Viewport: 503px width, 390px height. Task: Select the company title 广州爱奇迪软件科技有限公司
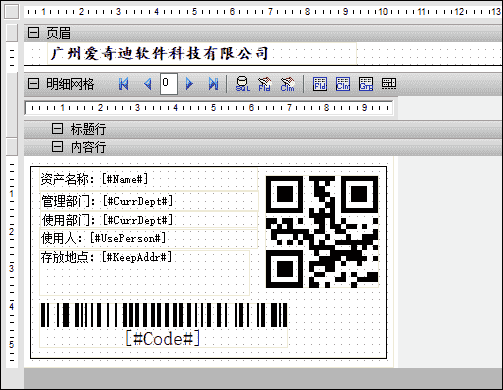[x=202, y=53]
